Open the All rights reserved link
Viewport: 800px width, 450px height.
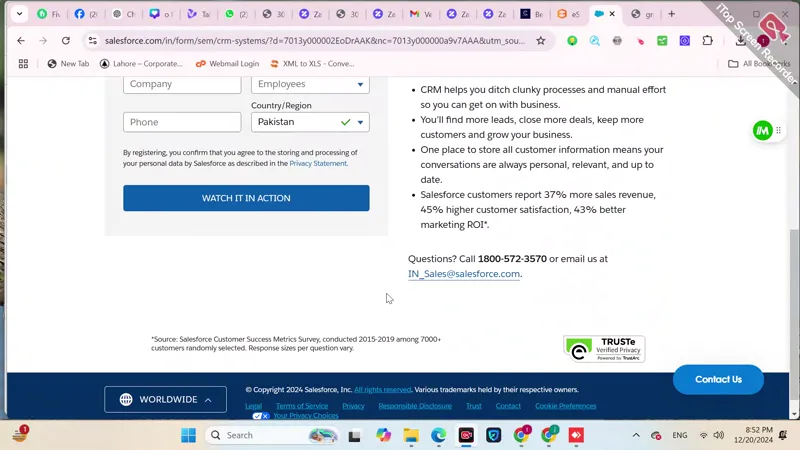(x=383, y=390)
